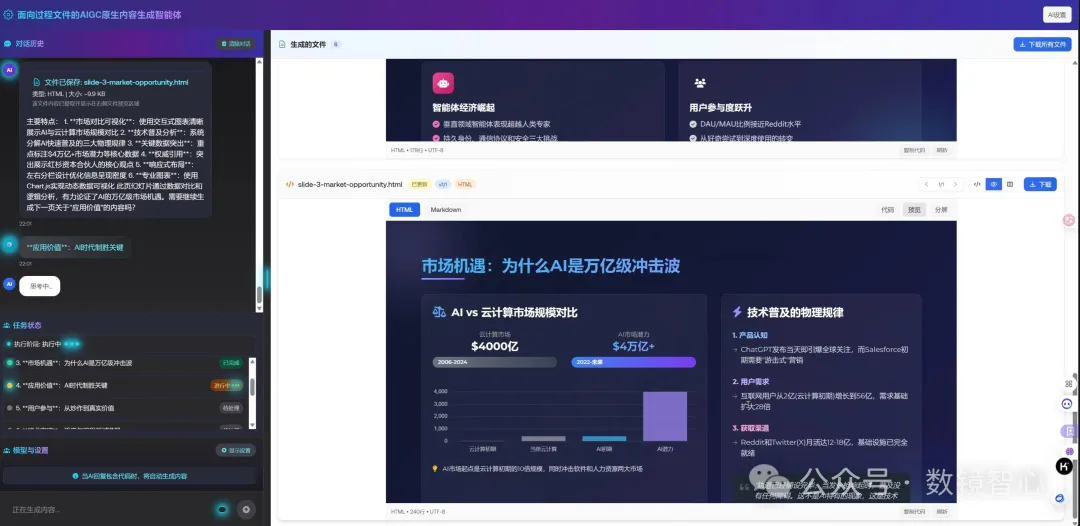Screen dimensions: 1080x526
Task: Switch to code view icon in file header
Action: 977,185
